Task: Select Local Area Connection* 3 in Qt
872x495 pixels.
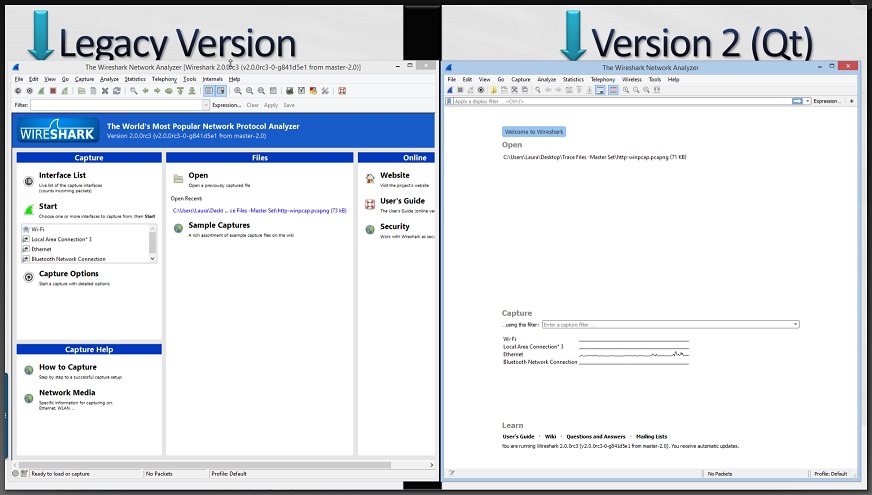Action: coord(533,346)
